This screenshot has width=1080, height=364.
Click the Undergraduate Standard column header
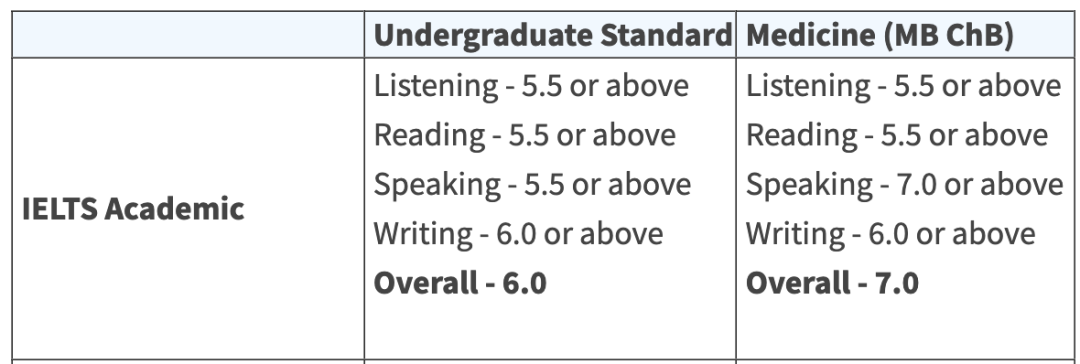552,36
